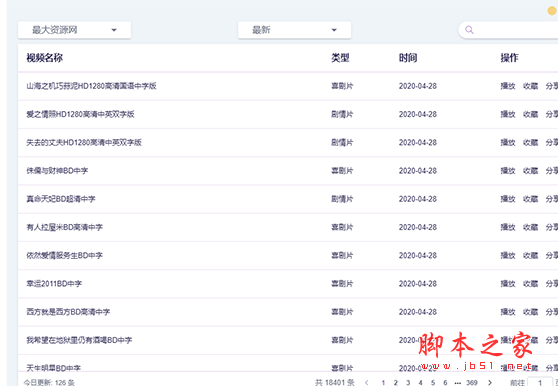
Task: Open the 最大资源网 source dropdown
Action: 74,30
